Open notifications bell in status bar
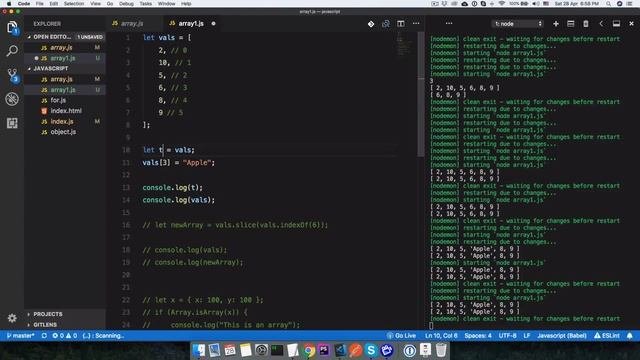The height and width of the screenshot is (360, 640). (x=629, y=336)
